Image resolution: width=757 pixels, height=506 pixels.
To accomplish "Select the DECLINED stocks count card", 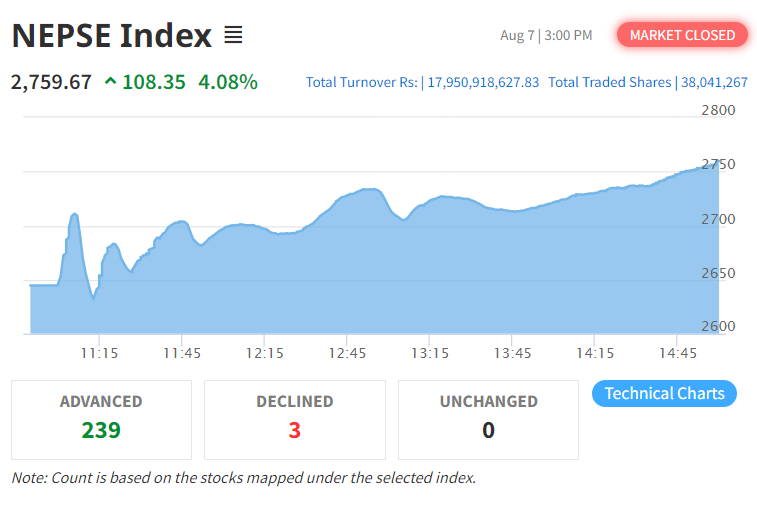I will coord(294,419).
